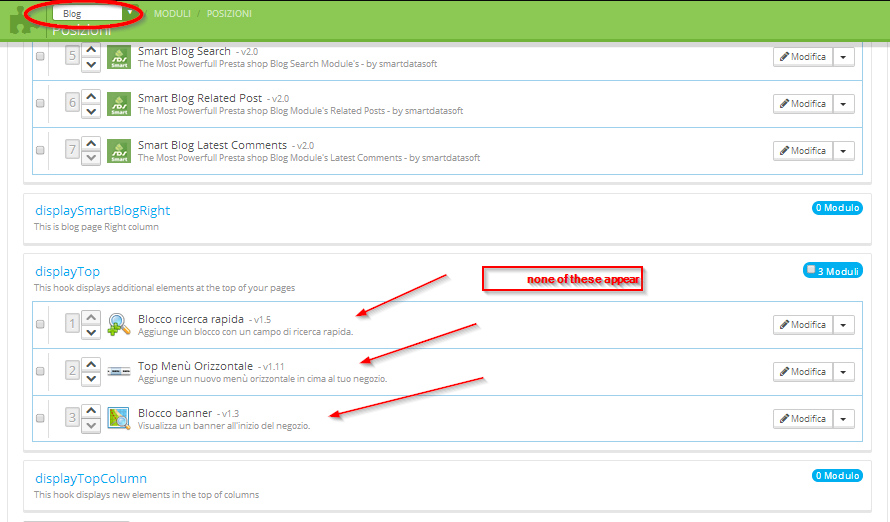Open the displayTopColumn hook heading

click(91, 478)
